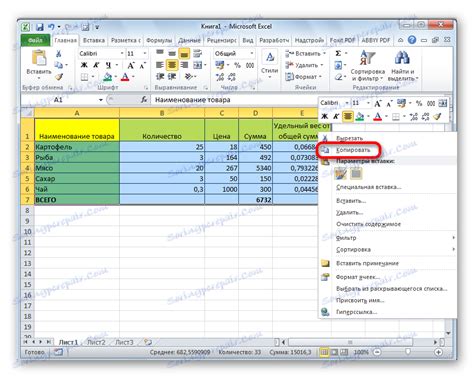Screen dimensions: 474x377
Task: Select sheet tab Лист2
Action: click(96, 342)
